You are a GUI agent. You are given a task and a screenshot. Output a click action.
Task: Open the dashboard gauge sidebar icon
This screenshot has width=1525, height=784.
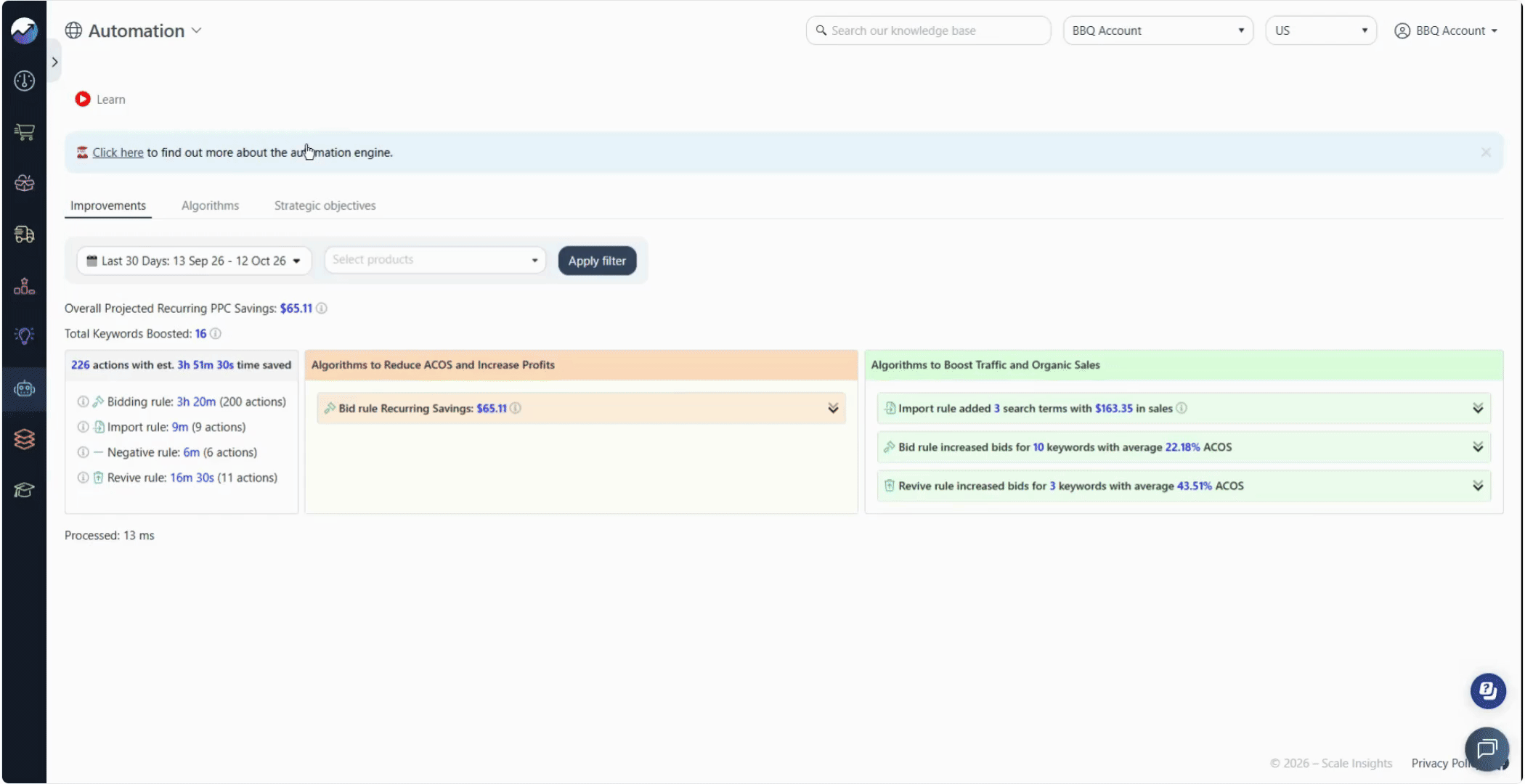[x=24, y=81]
